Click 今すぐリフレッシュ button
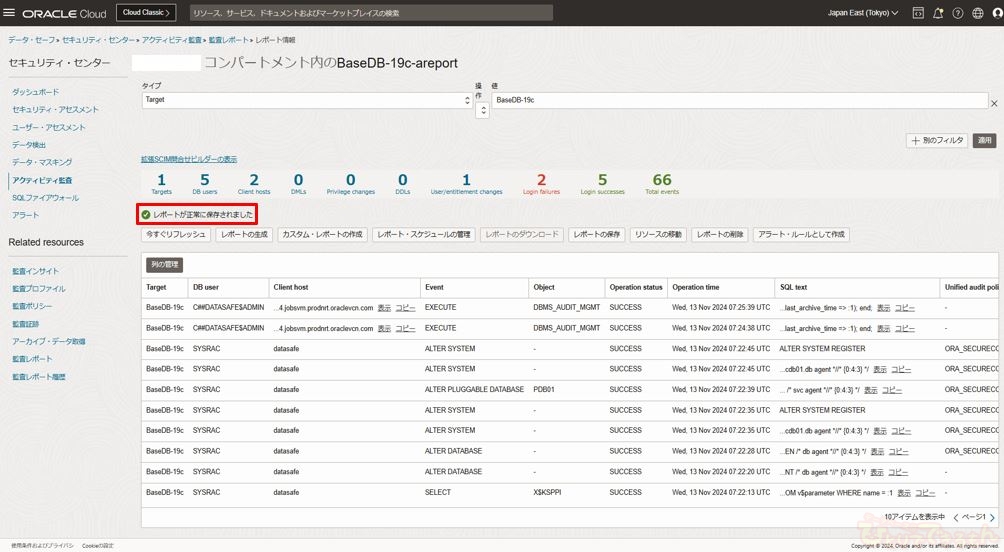1004x552 pixels. click(x=175, y=234)
